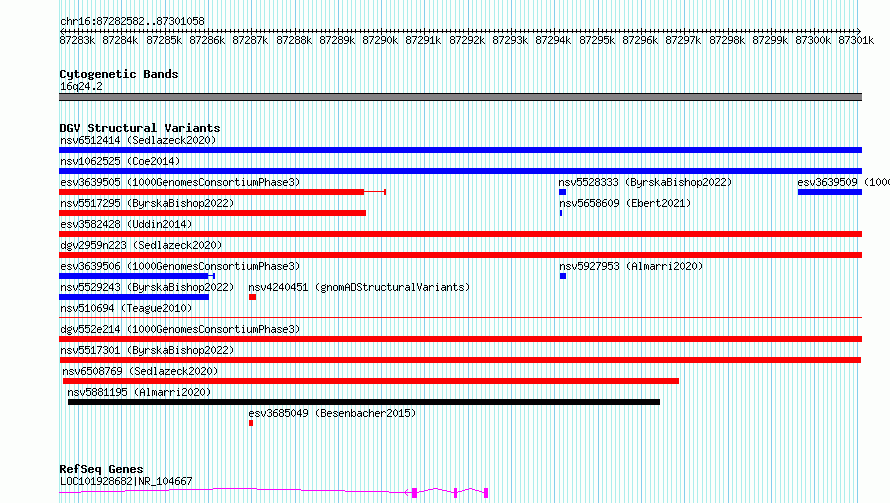Select esv3639506 (1000GenomesConsortiumPhase3) label
This screenshot has width=890, height=503.
coord(180,266)
